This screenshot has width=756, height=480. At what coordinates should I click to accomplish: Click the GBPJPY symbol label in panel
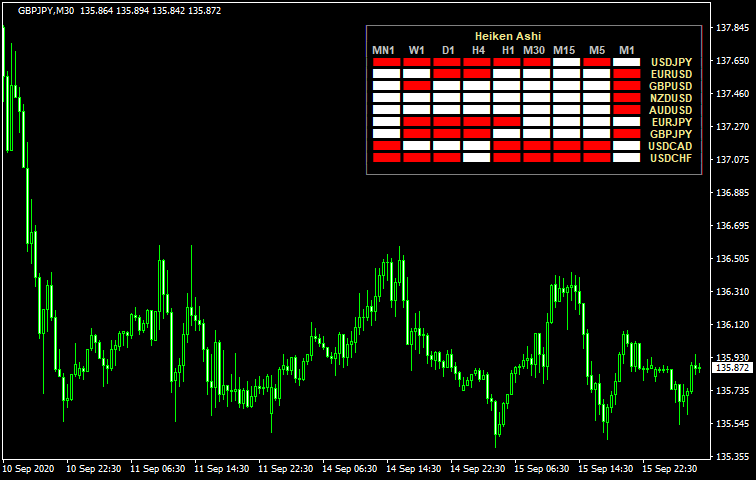671,134
